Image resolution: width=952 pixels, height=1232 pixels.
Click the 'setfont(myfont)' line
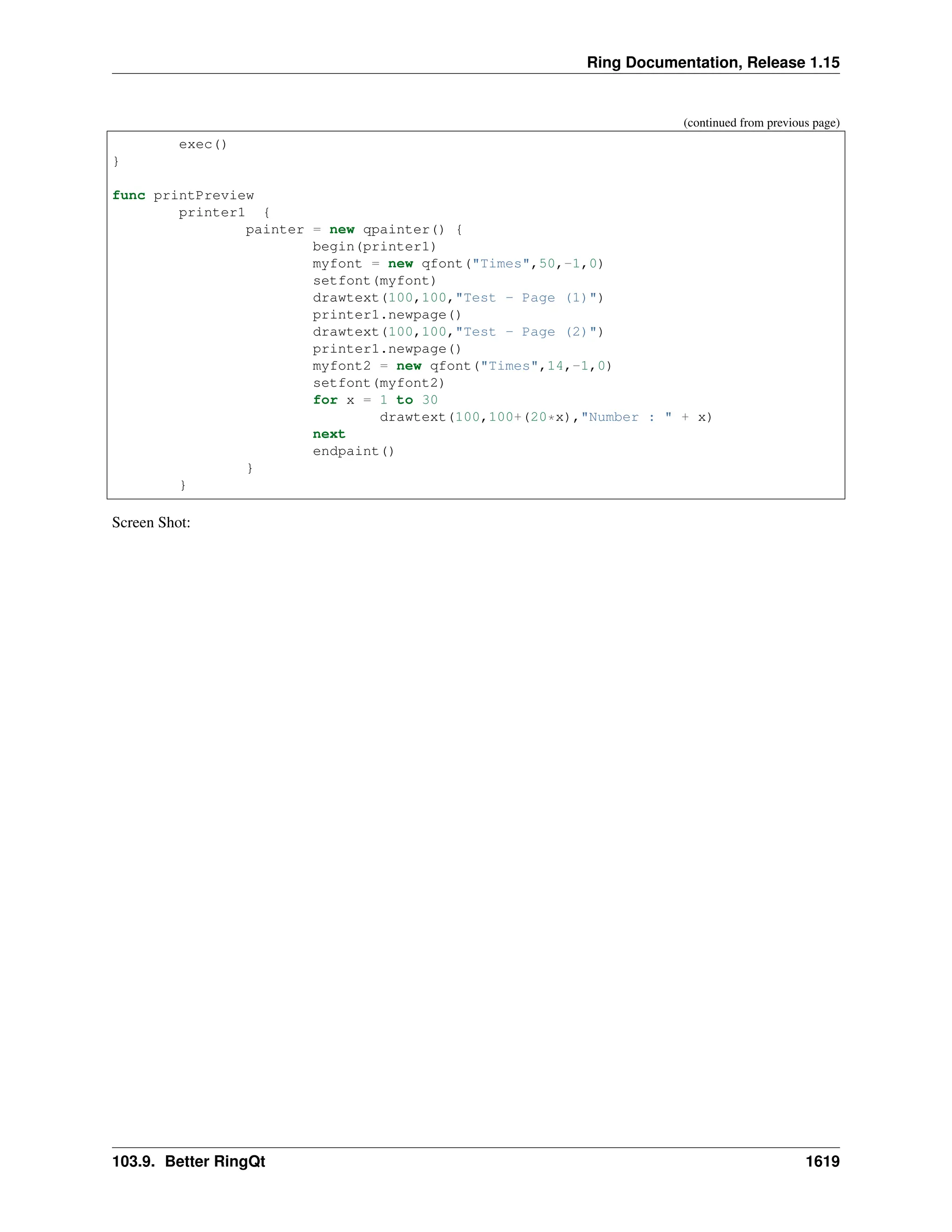point(375,280)
